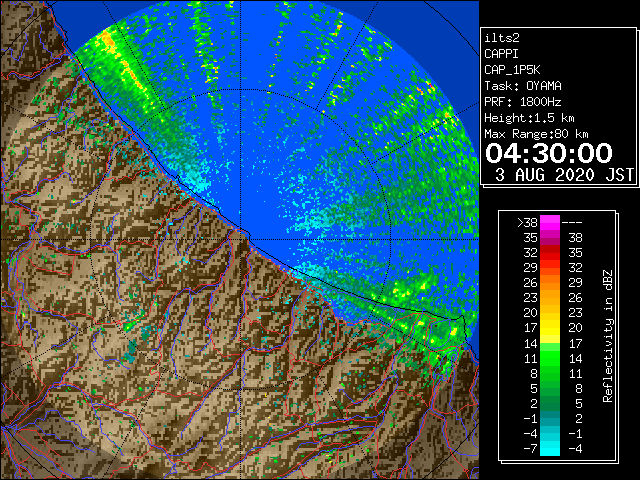
Task: Pick the teal -1 to 2 legend swatch
Action: click(x=550, y=418)
